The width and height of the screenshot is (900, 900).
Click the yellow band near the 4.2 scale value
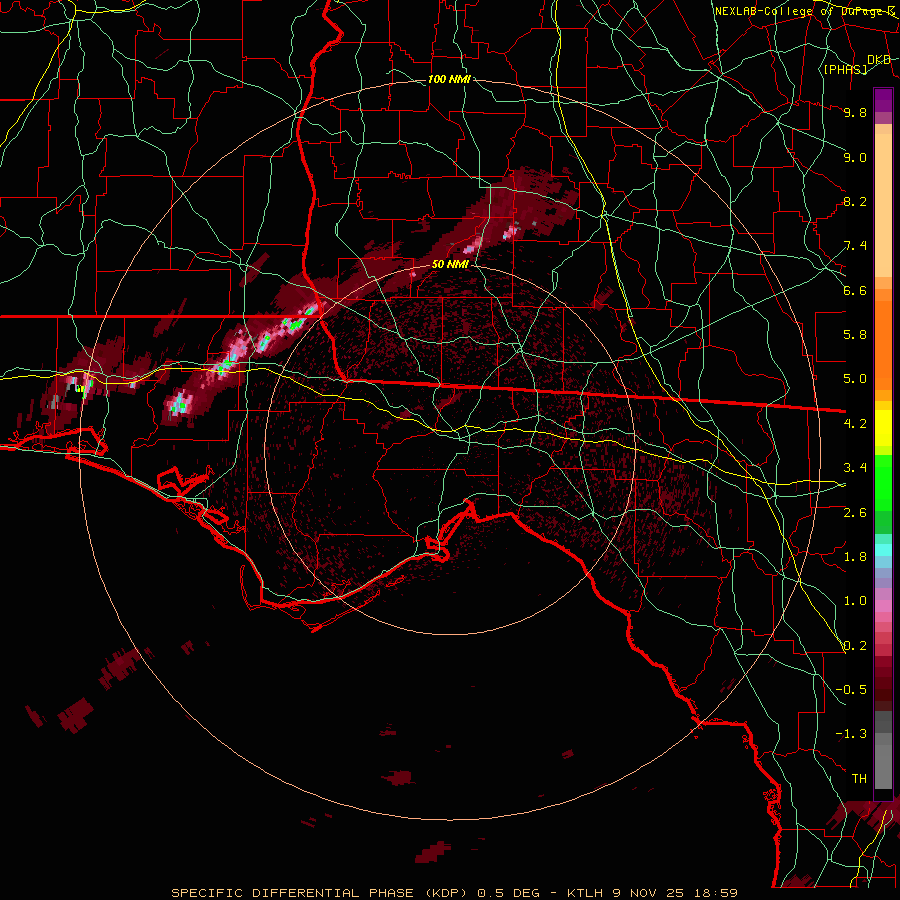coord(883,428)
